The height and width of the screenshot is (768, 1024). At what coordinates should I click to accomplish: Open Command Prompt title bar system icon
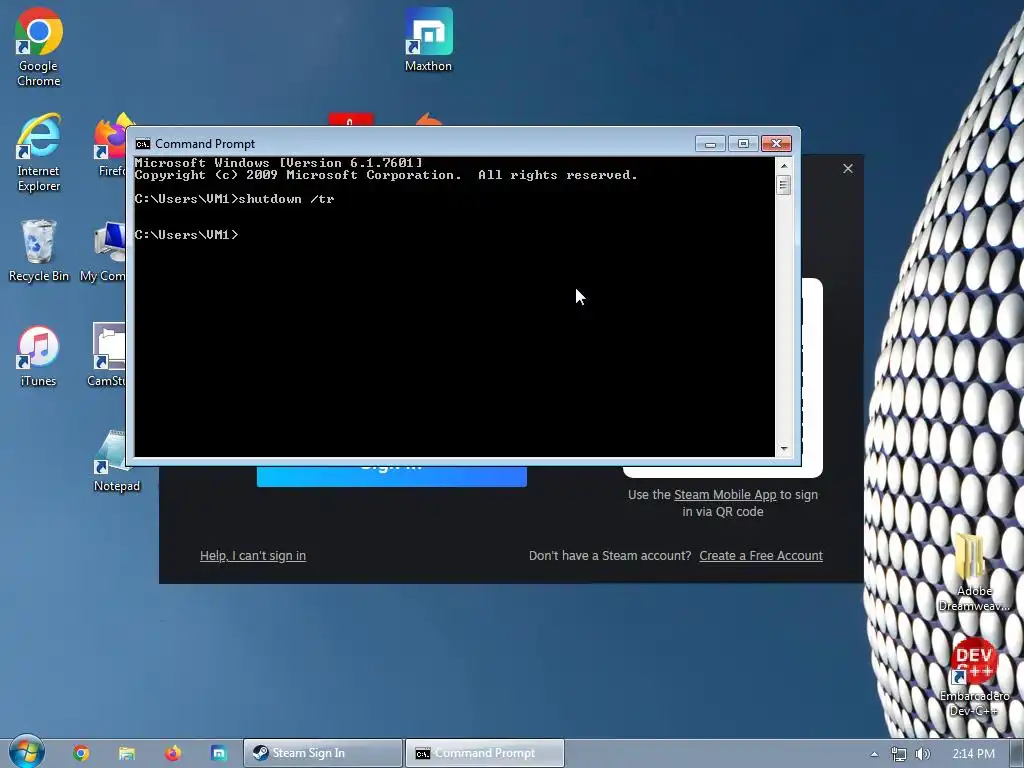pos(142,144)
